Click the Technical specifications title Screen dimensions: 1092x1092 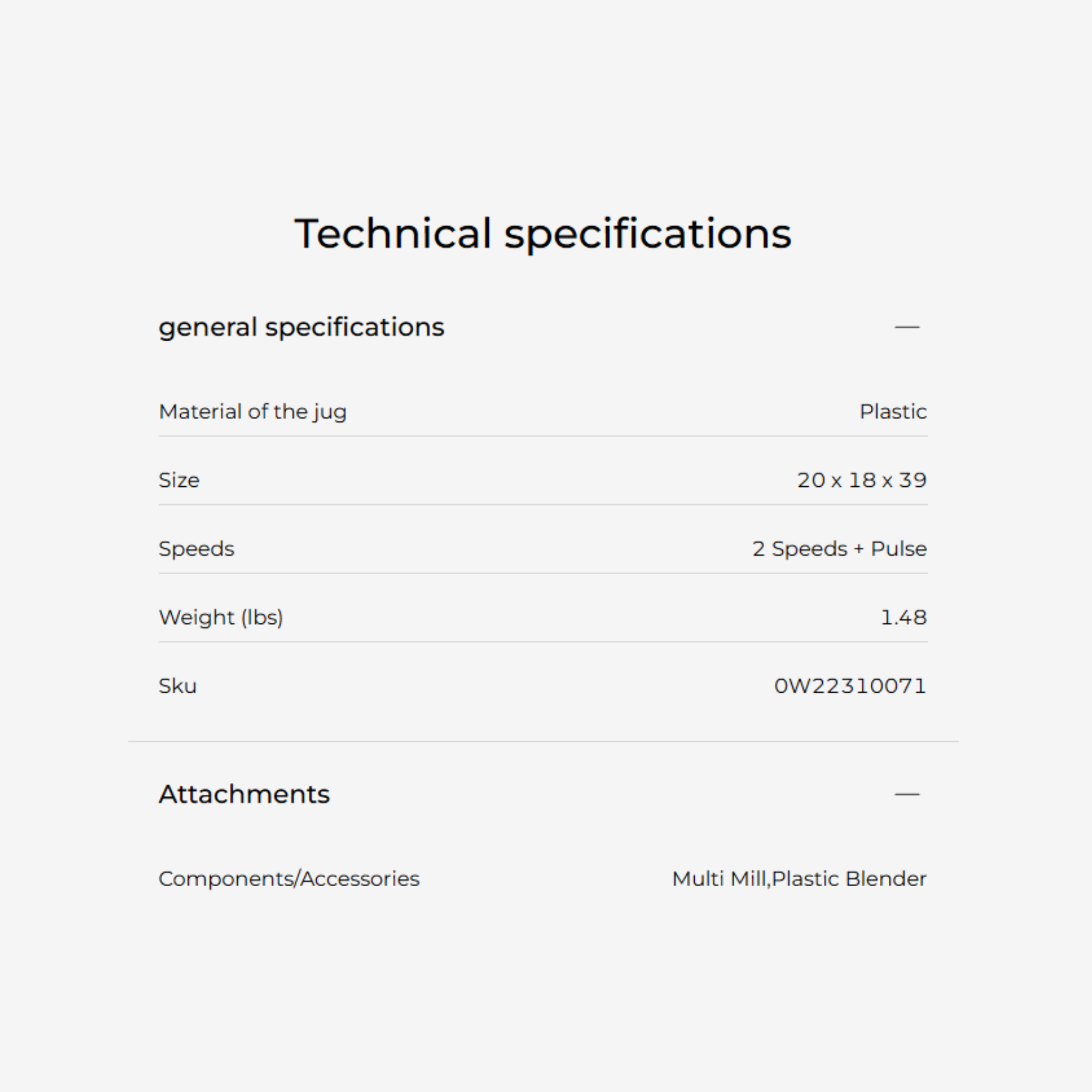pos(543,234)
